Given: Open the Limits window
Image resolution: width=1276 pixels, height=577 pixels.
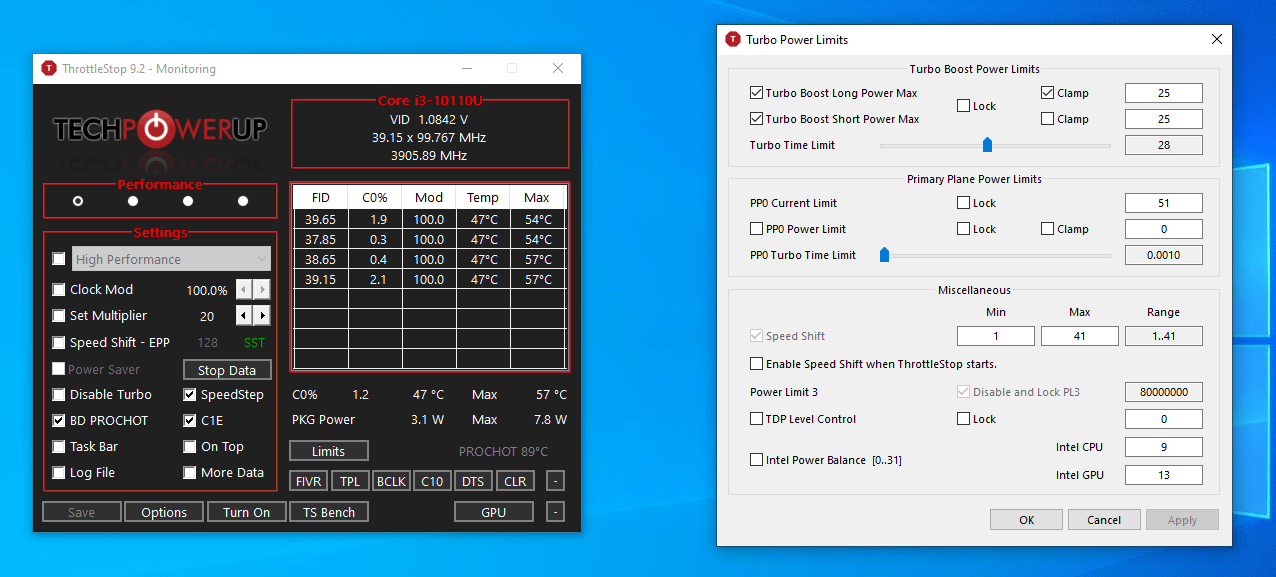Looking at the screenshot, I should (329, 451).
